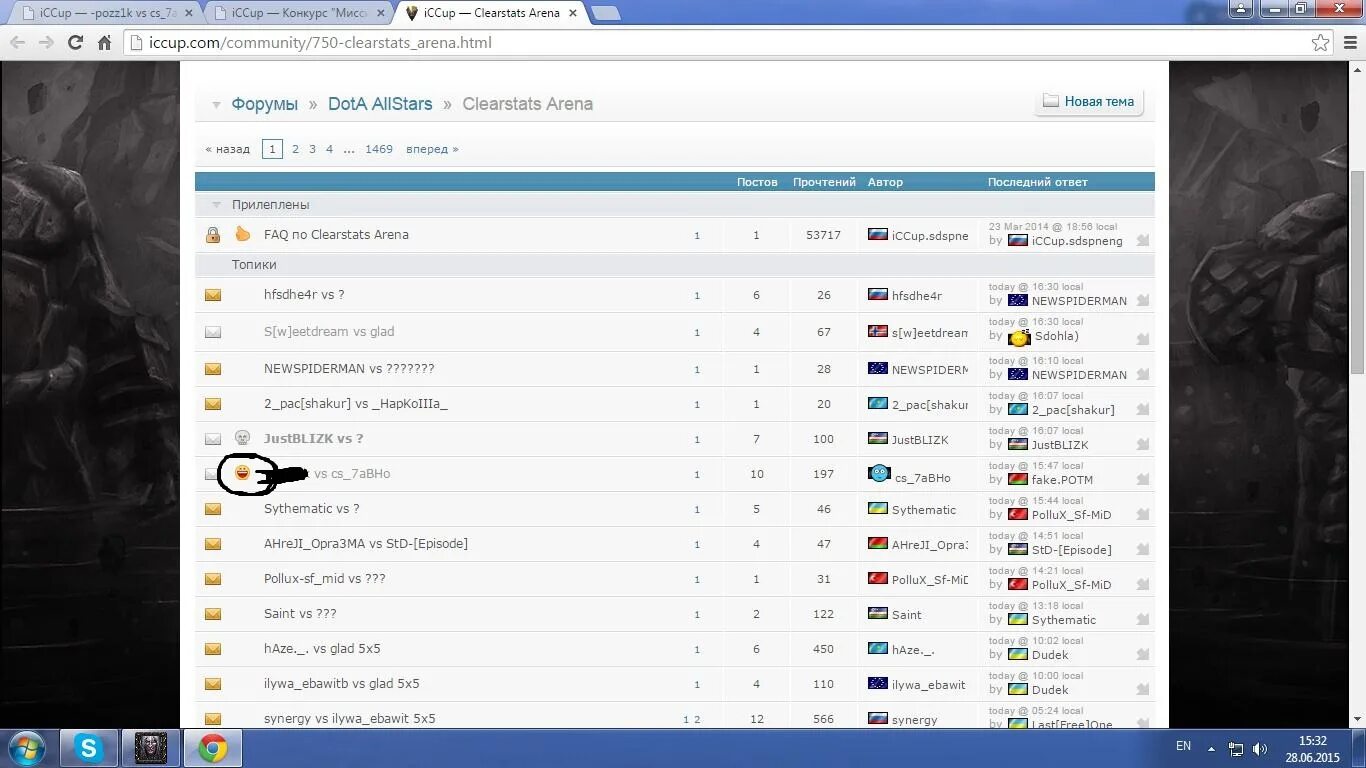Screen dimensions: 1366x768
Task: Open a new browser tab
Action: point(606,13)
